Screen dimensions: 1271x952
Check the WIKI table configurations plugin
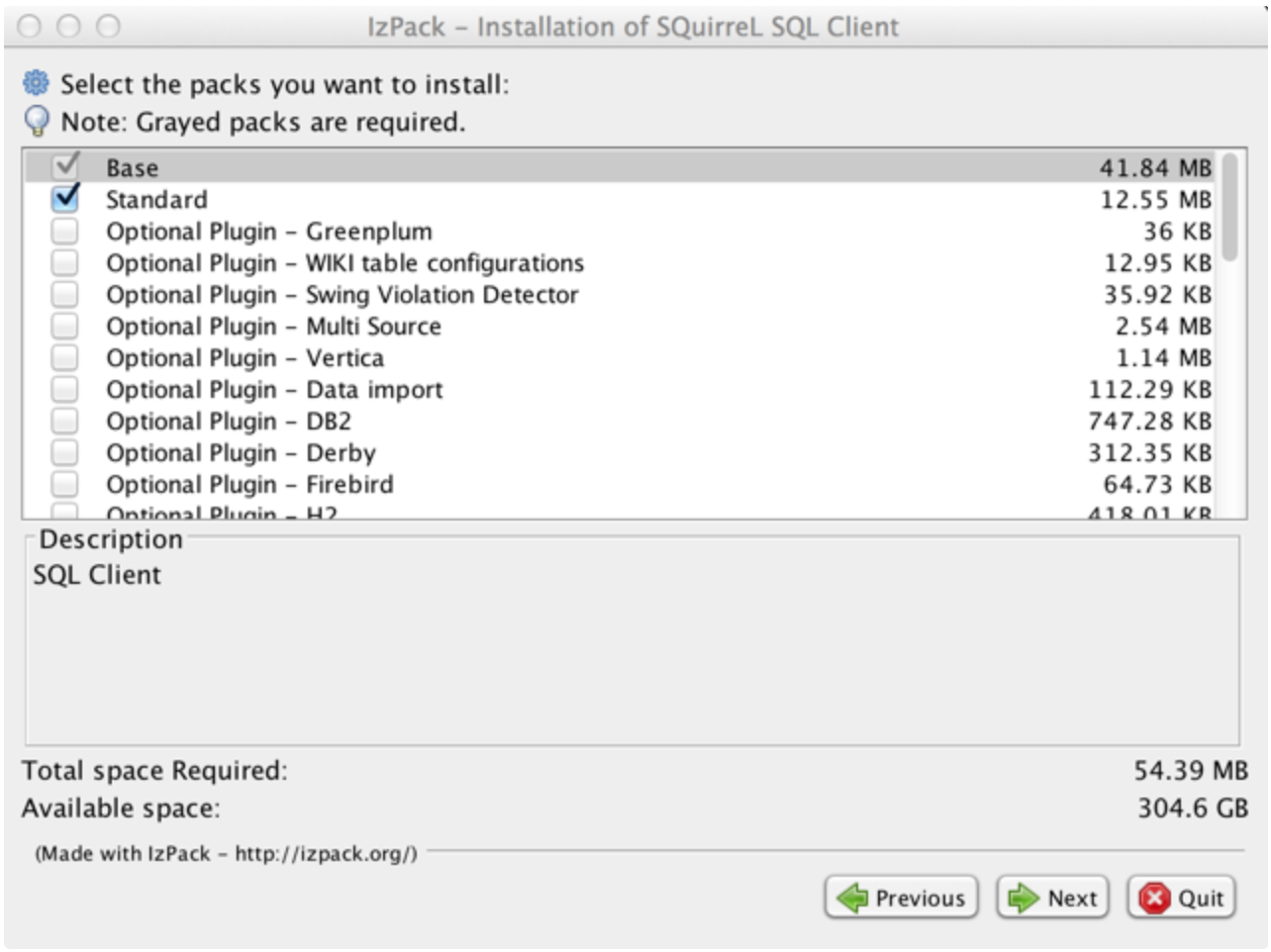point(65,262)
